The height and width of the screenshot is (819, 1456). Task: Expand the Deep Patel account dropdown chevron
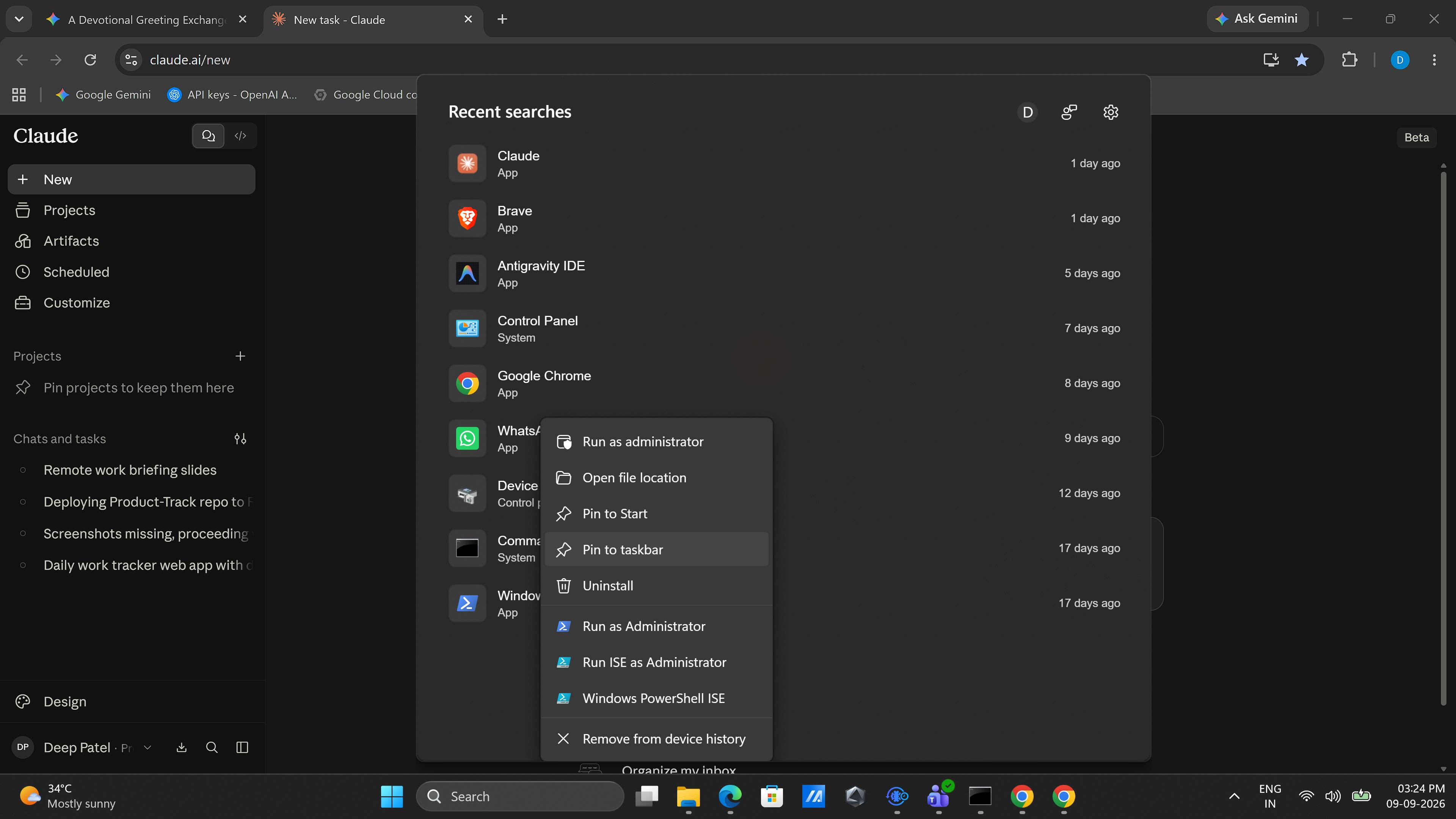pos(147,747)
